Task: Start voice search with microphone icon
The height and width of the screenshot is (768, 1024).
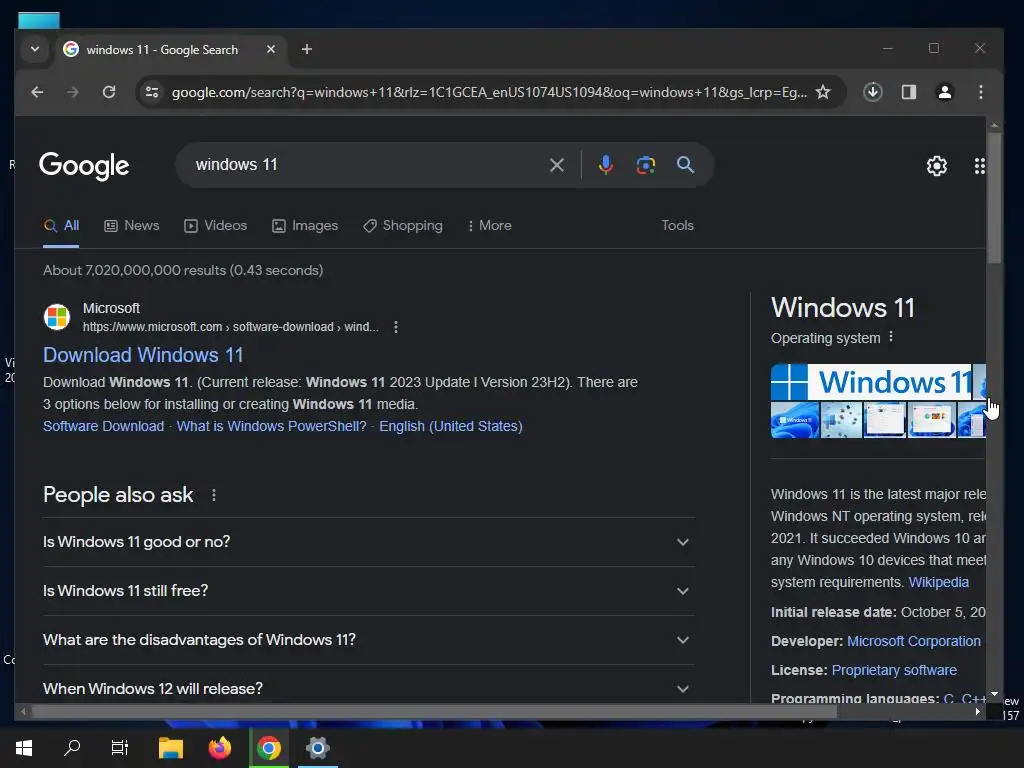Action: point(605,165)
